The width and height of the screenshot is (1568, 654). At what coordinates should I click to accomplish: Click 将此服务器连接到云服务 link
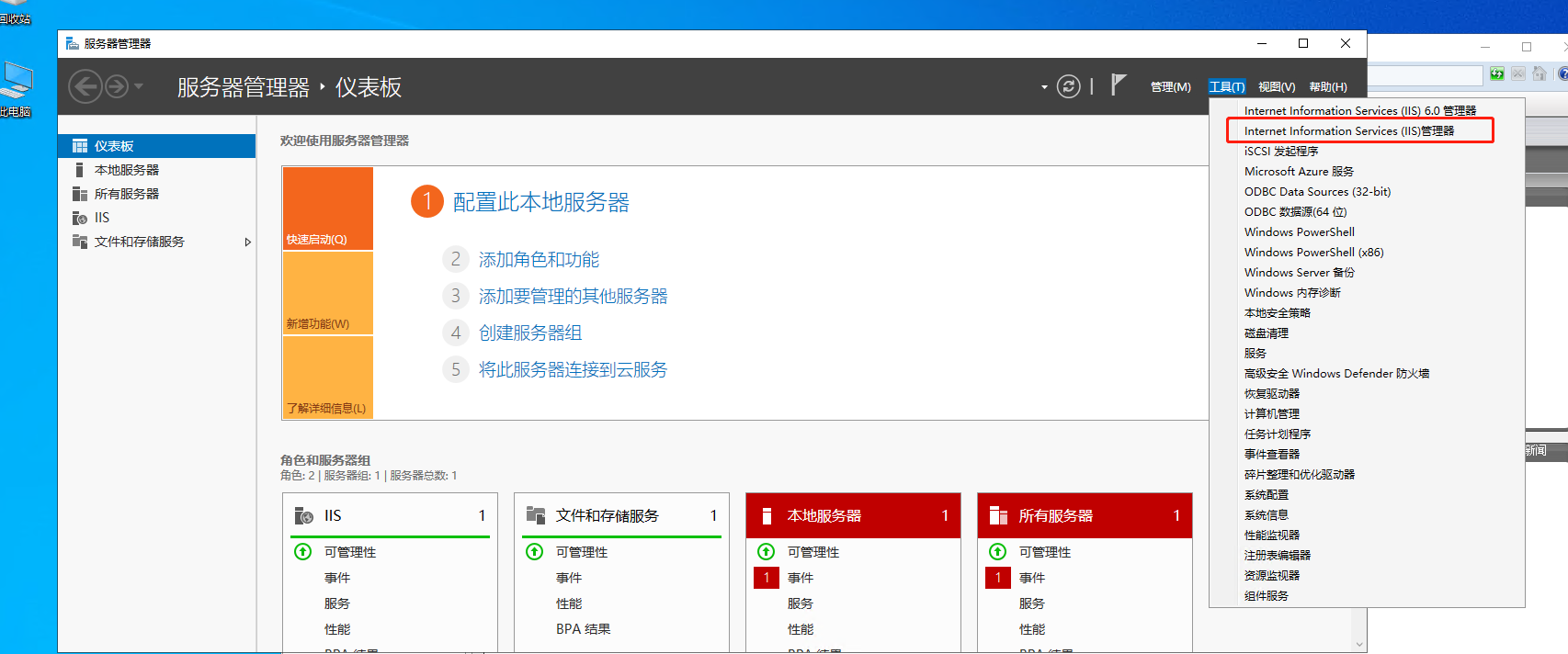pyautogui.click(x=574, y=370)
